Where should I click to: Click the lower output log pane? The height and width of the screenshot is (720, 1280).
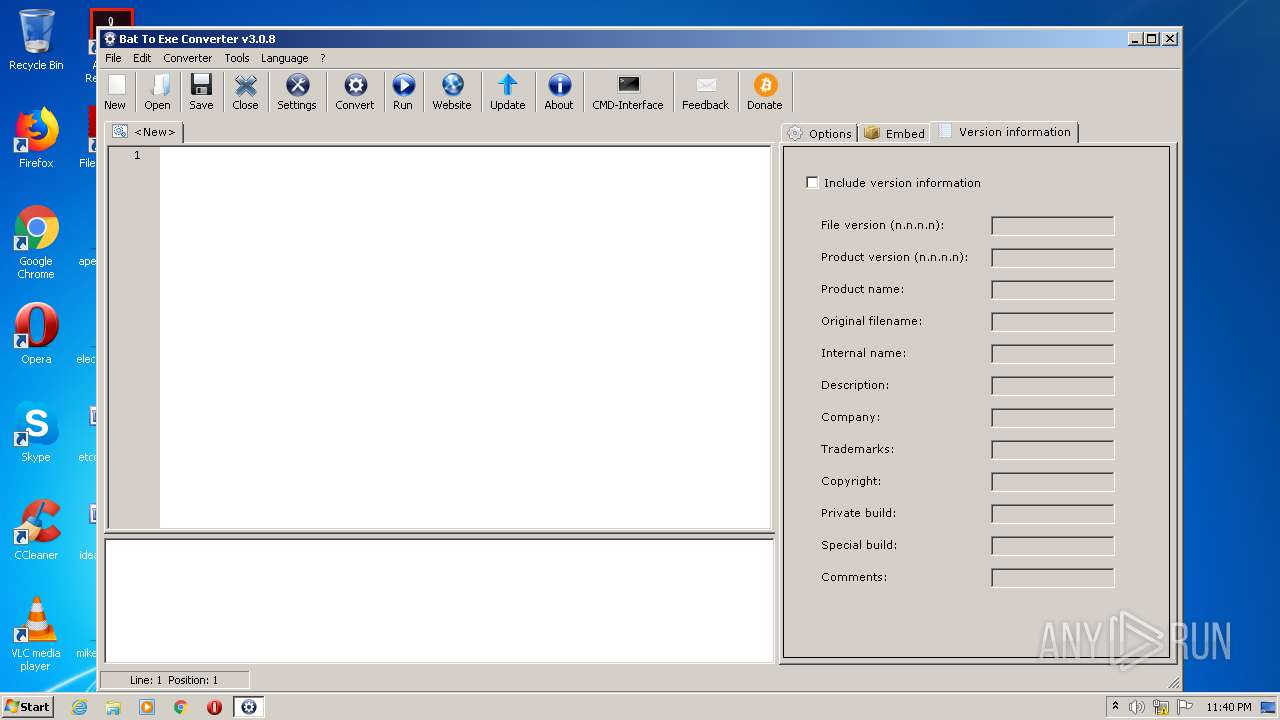tap(439, 601)
